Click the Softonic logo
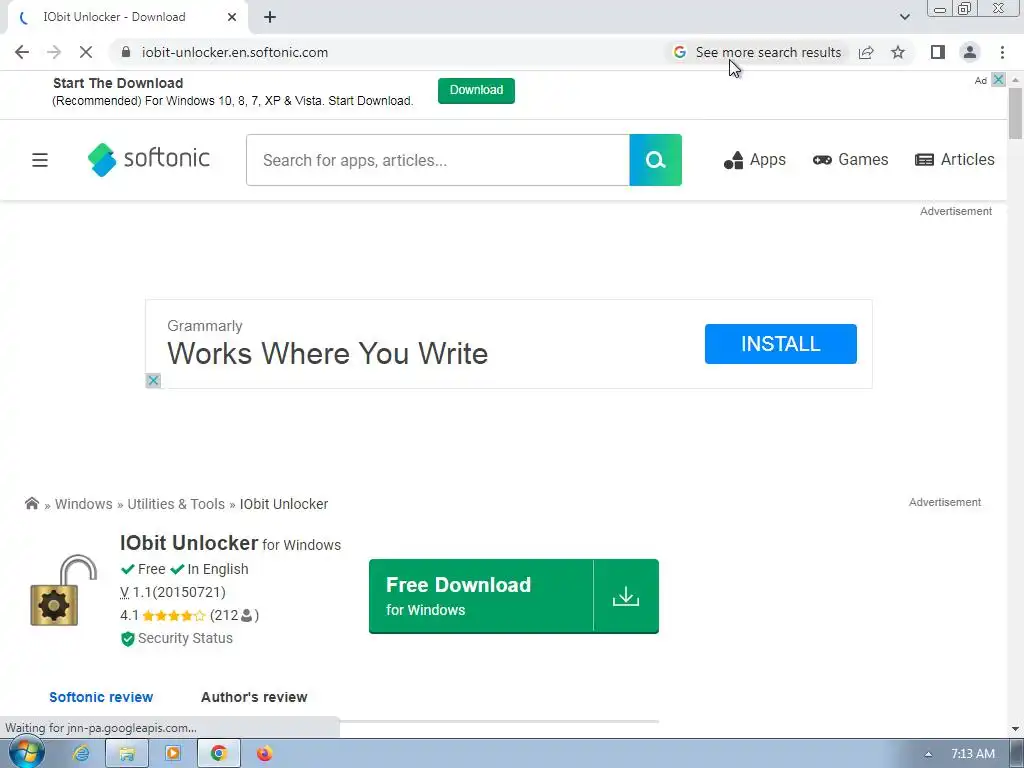This screenshot has height=768, width=1024. 148,159
